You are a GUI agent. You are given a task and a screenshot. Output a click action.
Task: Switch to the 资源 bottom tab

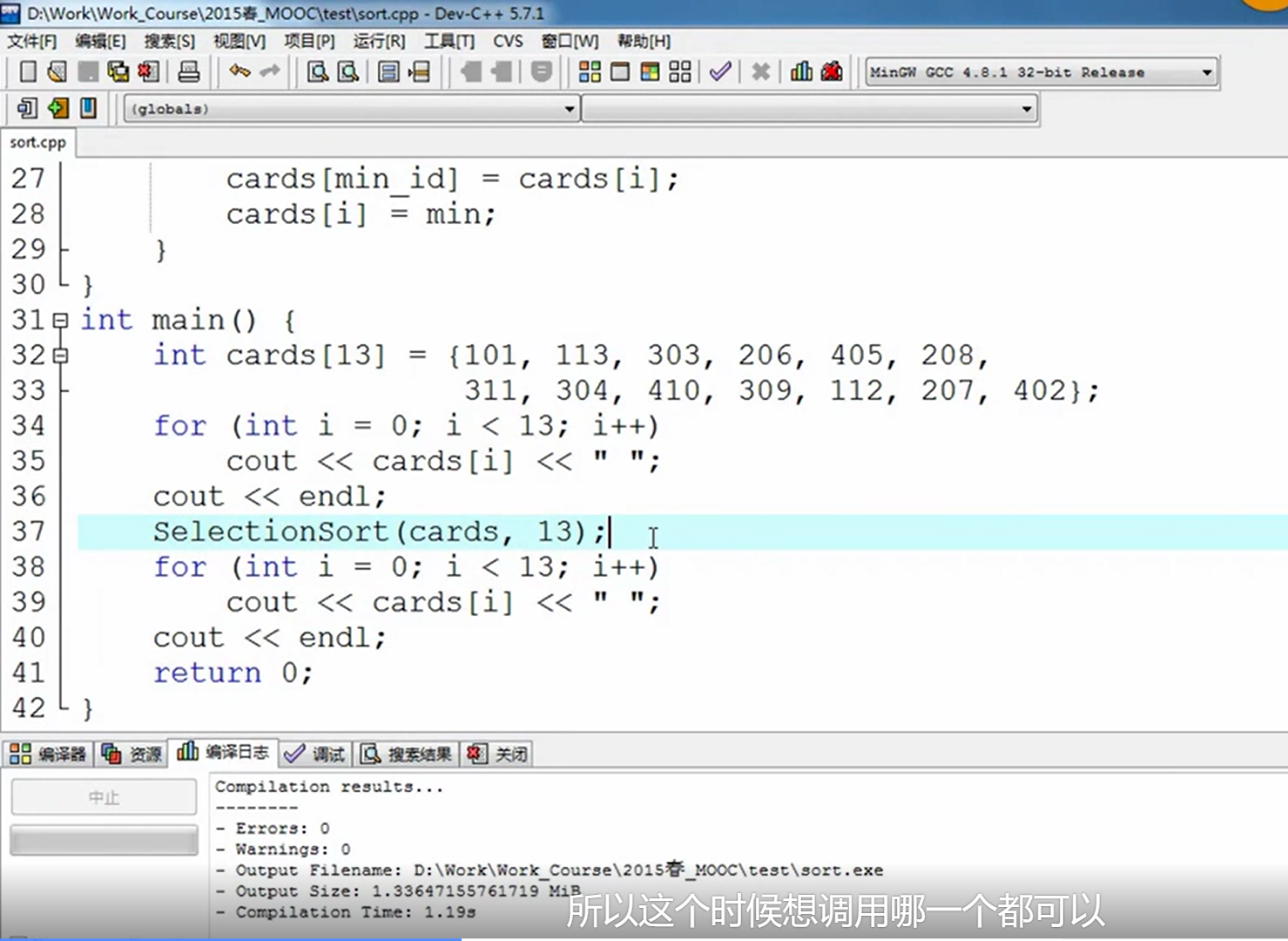tap(131, 754)
